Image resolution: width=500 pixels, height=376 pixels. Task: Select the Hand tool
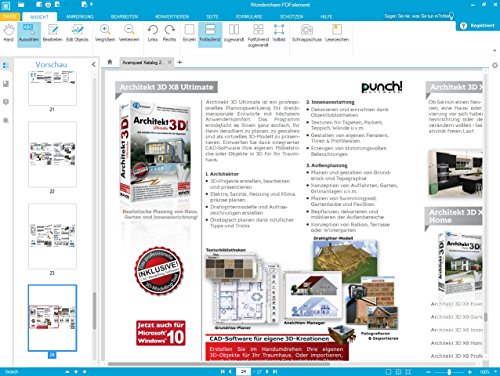point(8,33)
